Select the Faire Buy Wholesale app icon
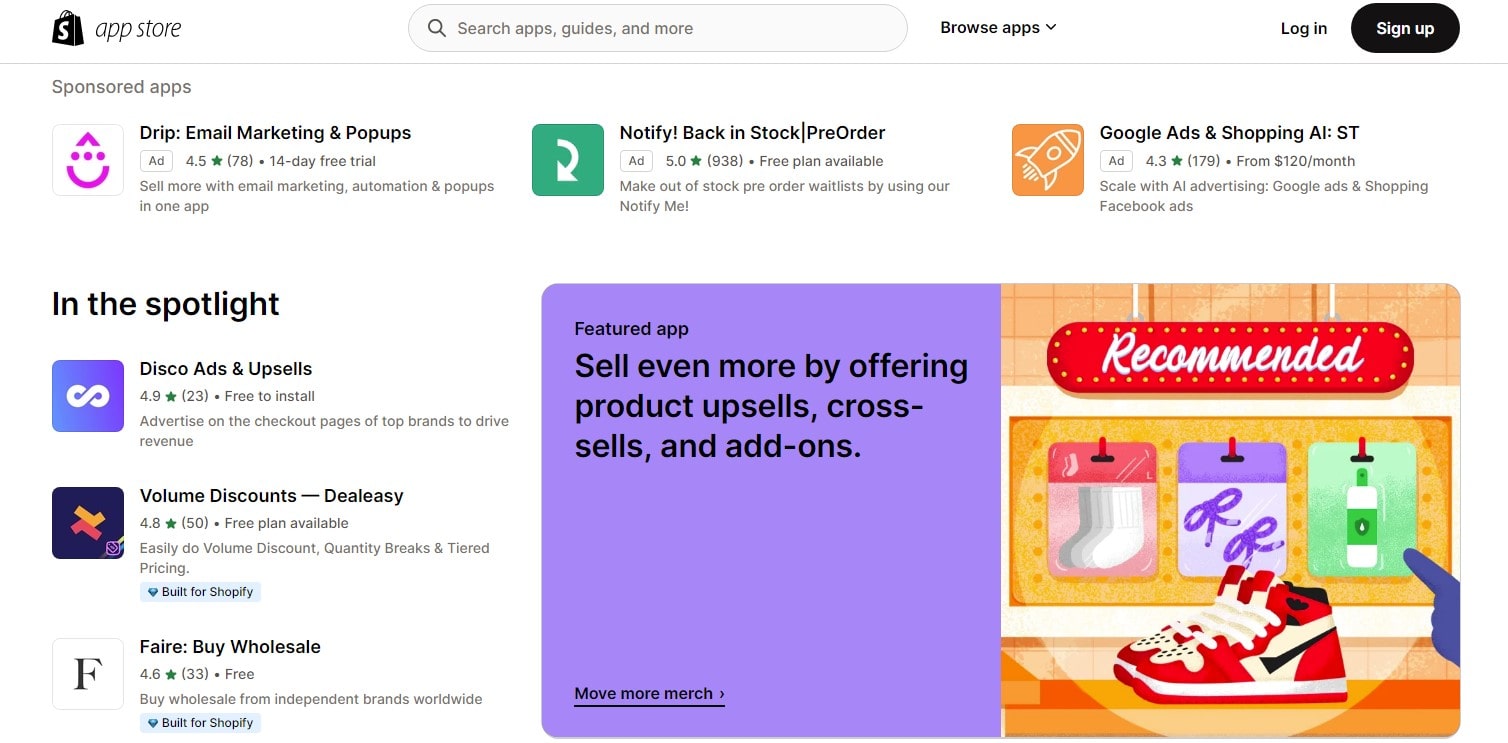This screenshot has width=1508, height=743. point(87,674)
